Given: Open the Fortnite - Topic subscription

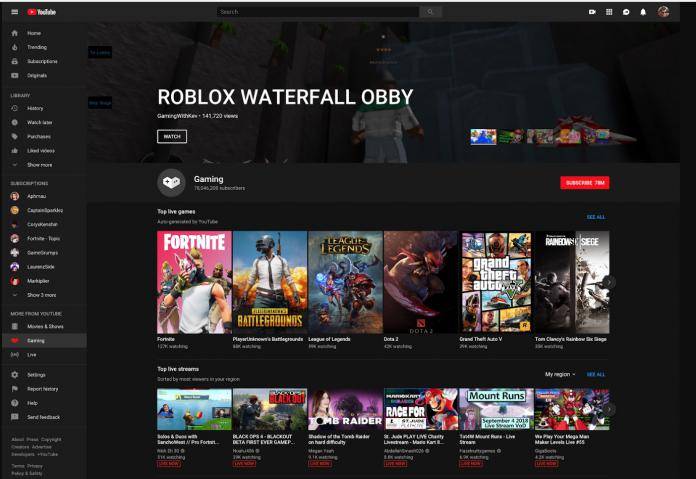Looking at the screenshot, I should coord(44,238).
